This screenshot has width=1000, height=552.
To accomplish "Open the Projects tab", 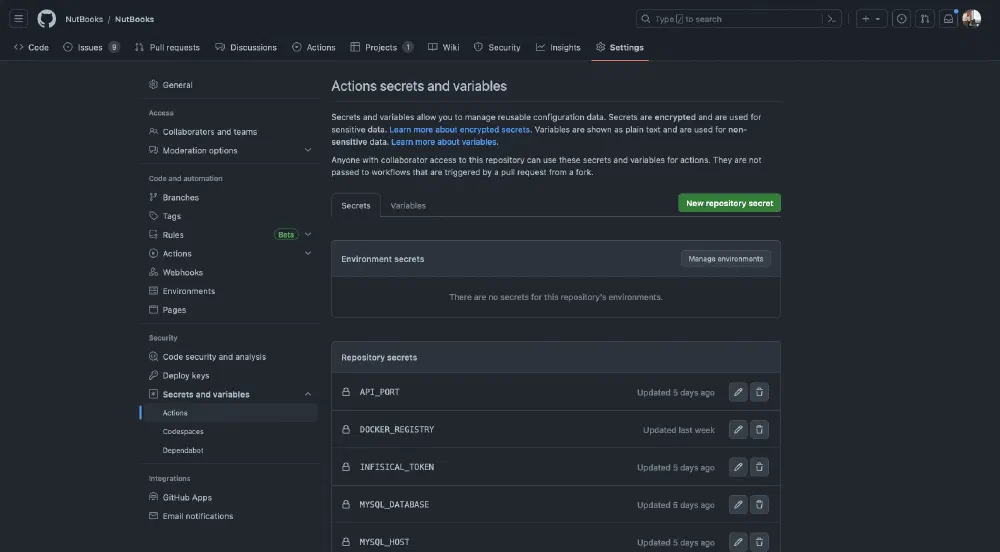I will 381,47.
